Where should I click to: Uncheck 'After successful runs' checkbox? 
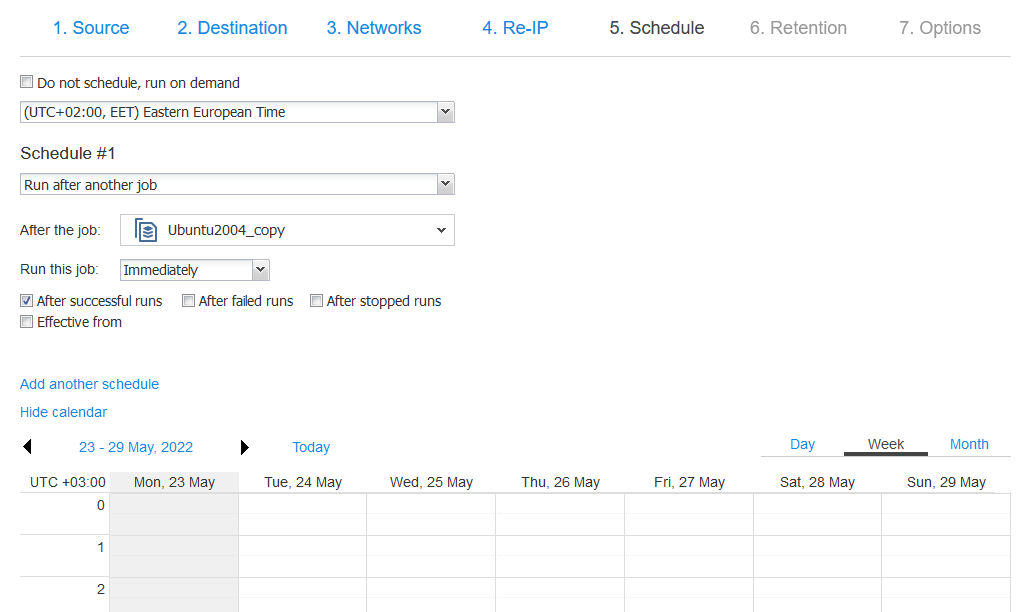pyautogui.click(x=27, y=301)
